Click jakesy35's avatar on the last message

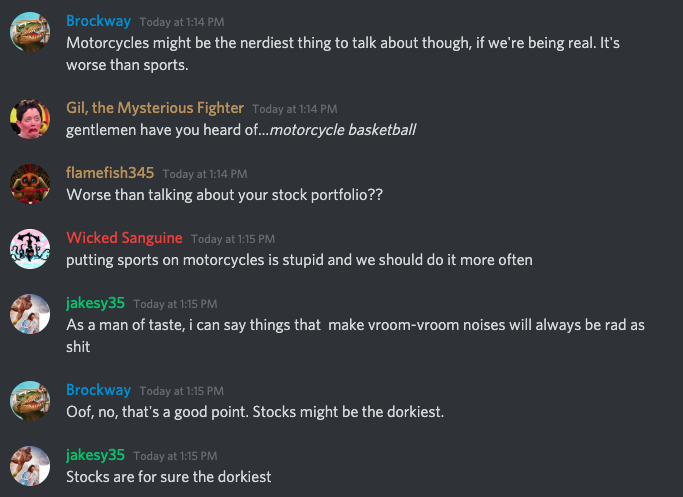(30, 466)
